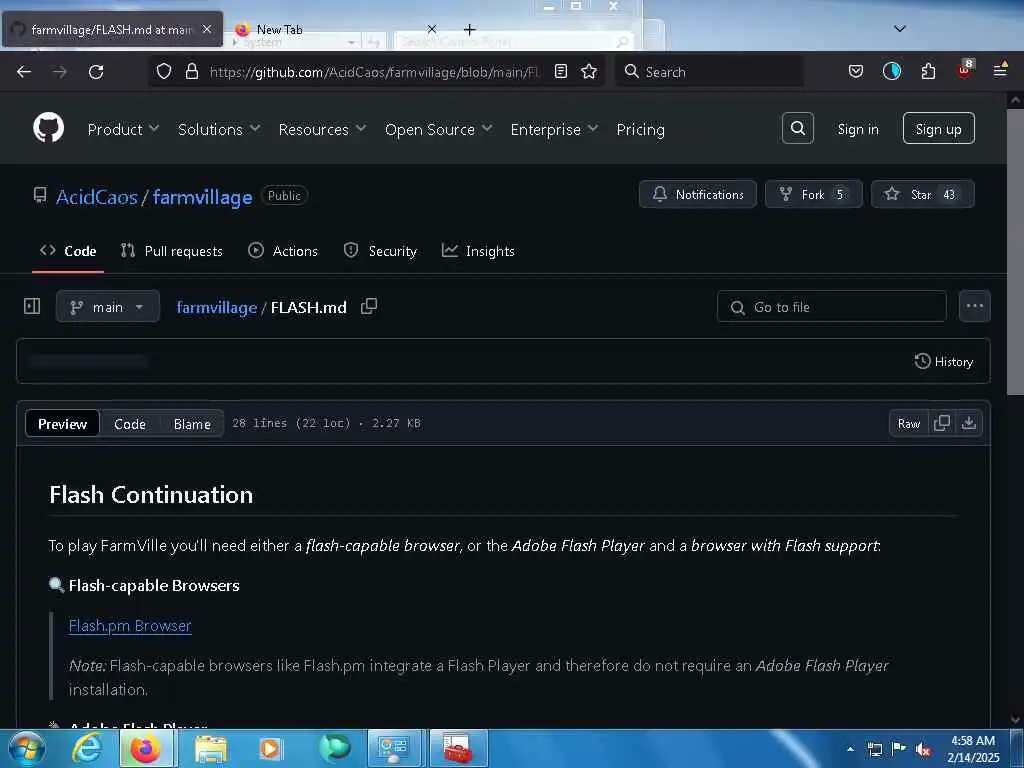Switch to the Insights tab

click(478, 251)
